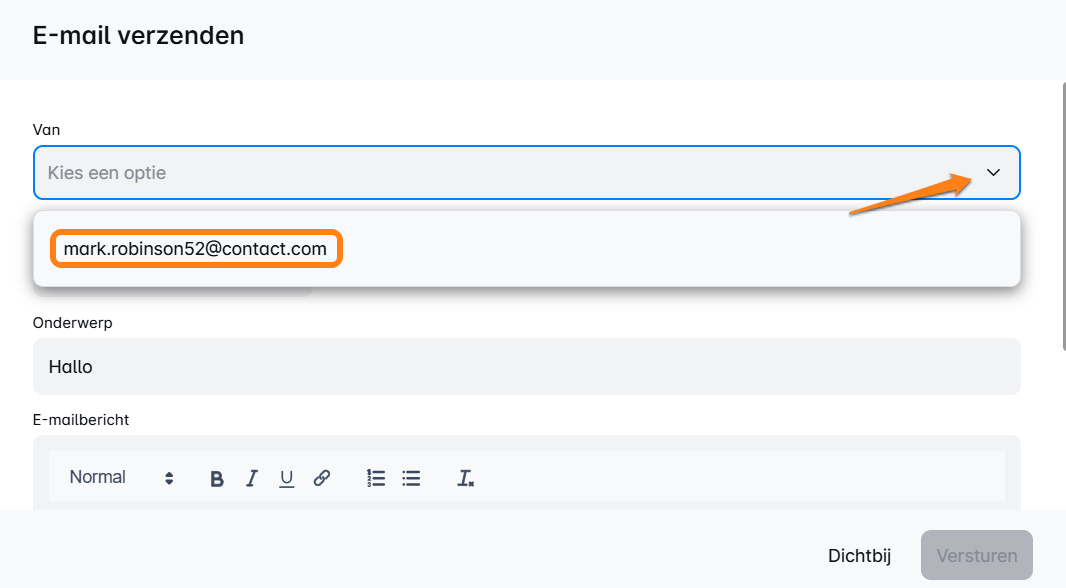The width and height of the screenshot is (1066, 588).
Task: Start a numbered list
Action: pos(376,478)
